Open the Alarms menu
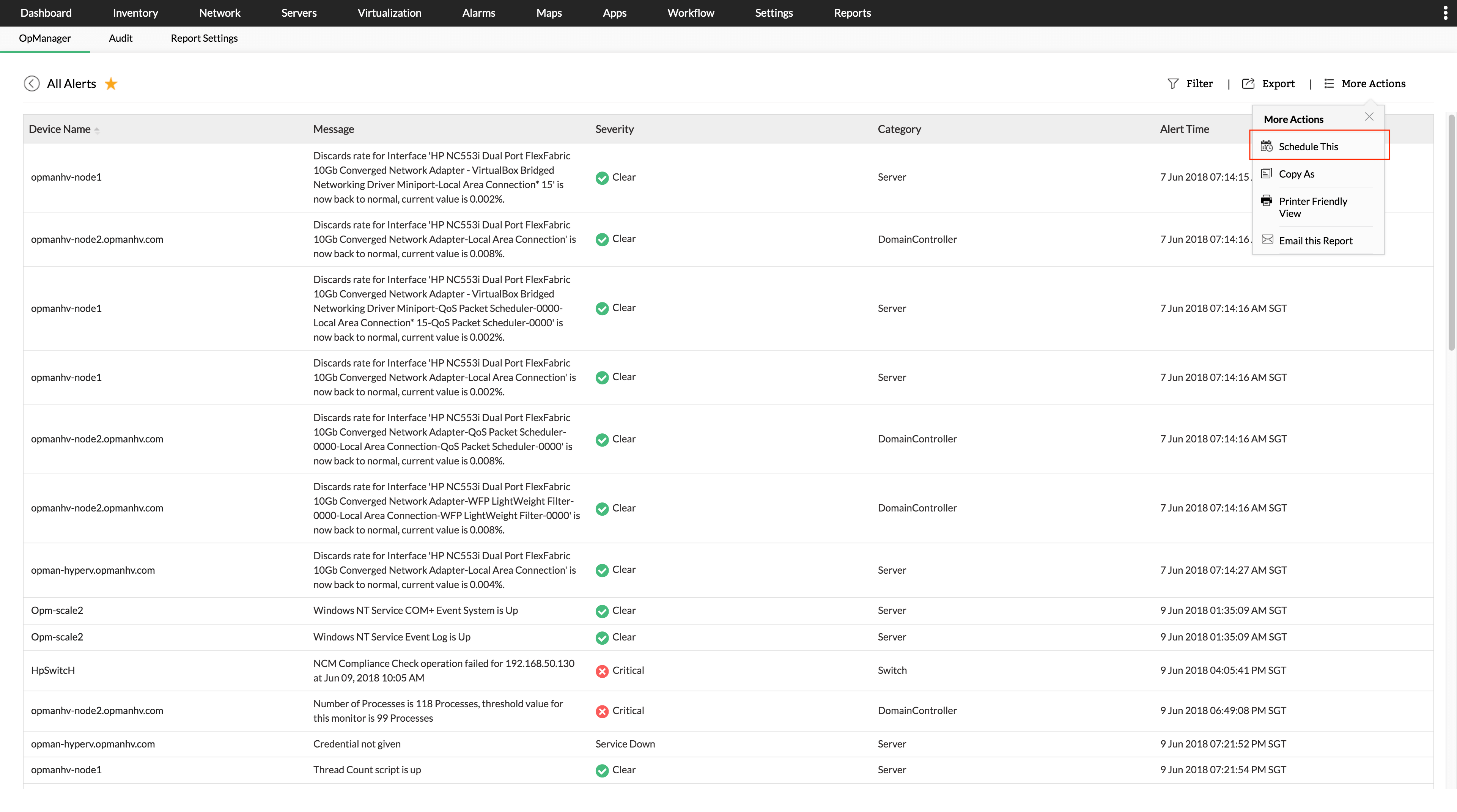The image size is (1457, 812). 478,13
